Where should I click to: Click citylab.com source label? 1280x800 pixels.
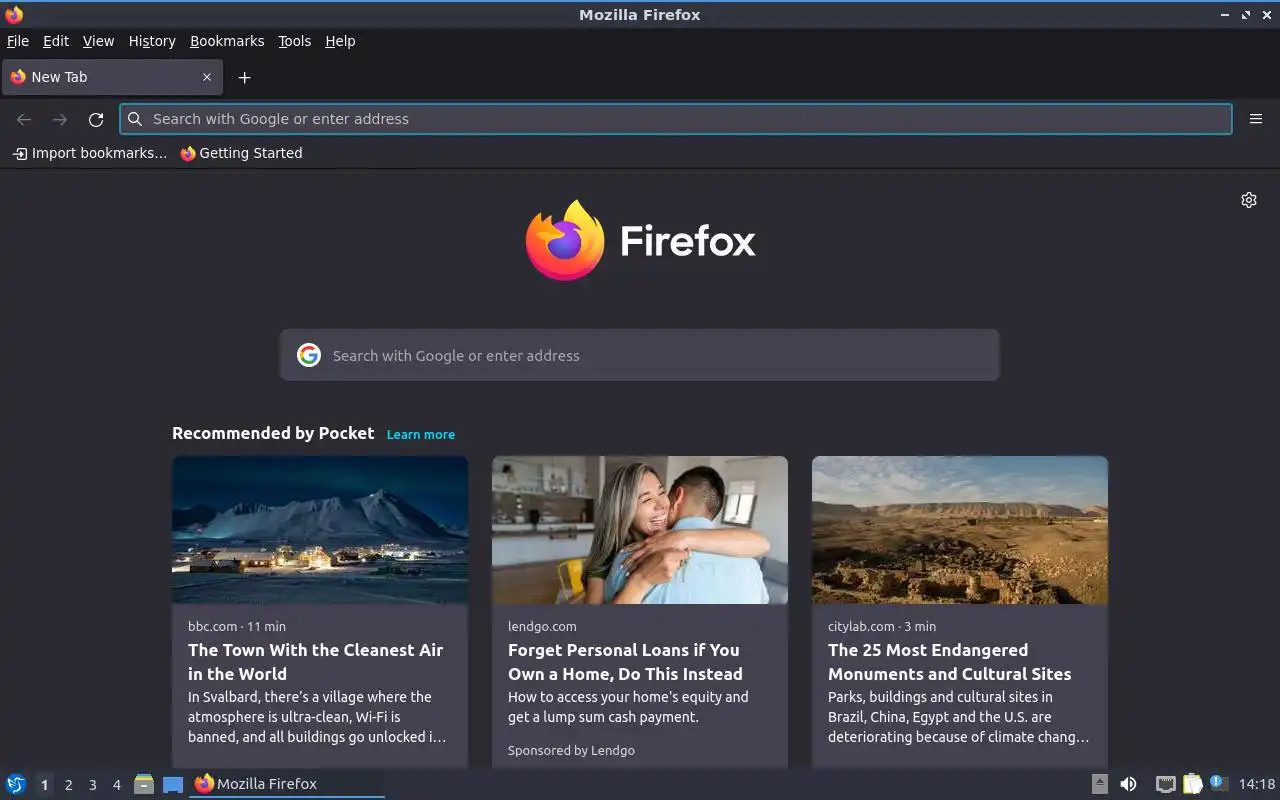click(x=861, y=626)
